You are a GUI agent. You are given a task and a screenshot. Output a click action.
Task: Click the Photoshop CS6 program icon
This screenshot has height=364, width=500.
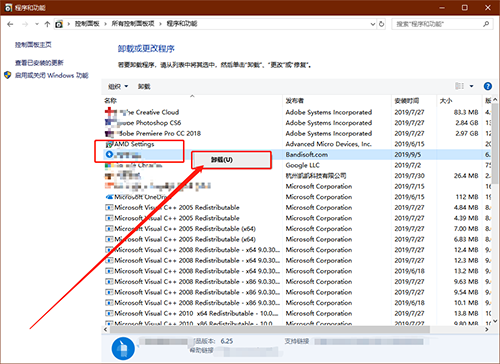click(x=109, y=123)
